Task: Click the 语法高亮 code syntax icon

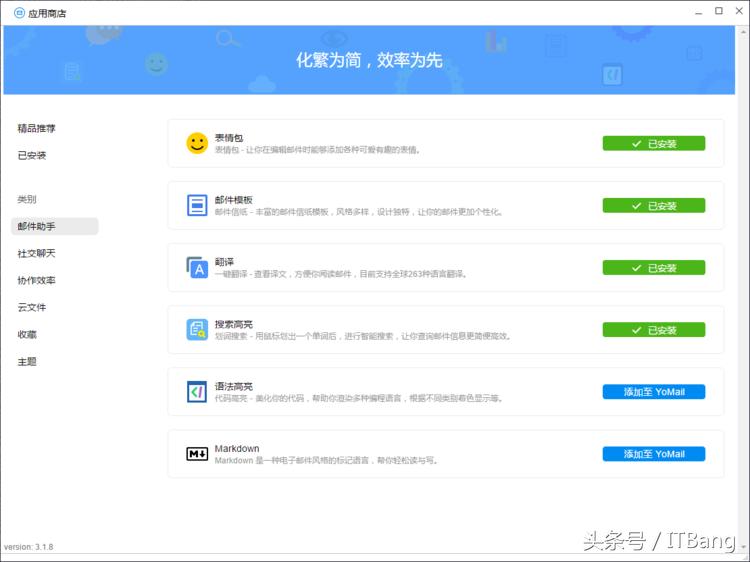Action: coord(197,392)
